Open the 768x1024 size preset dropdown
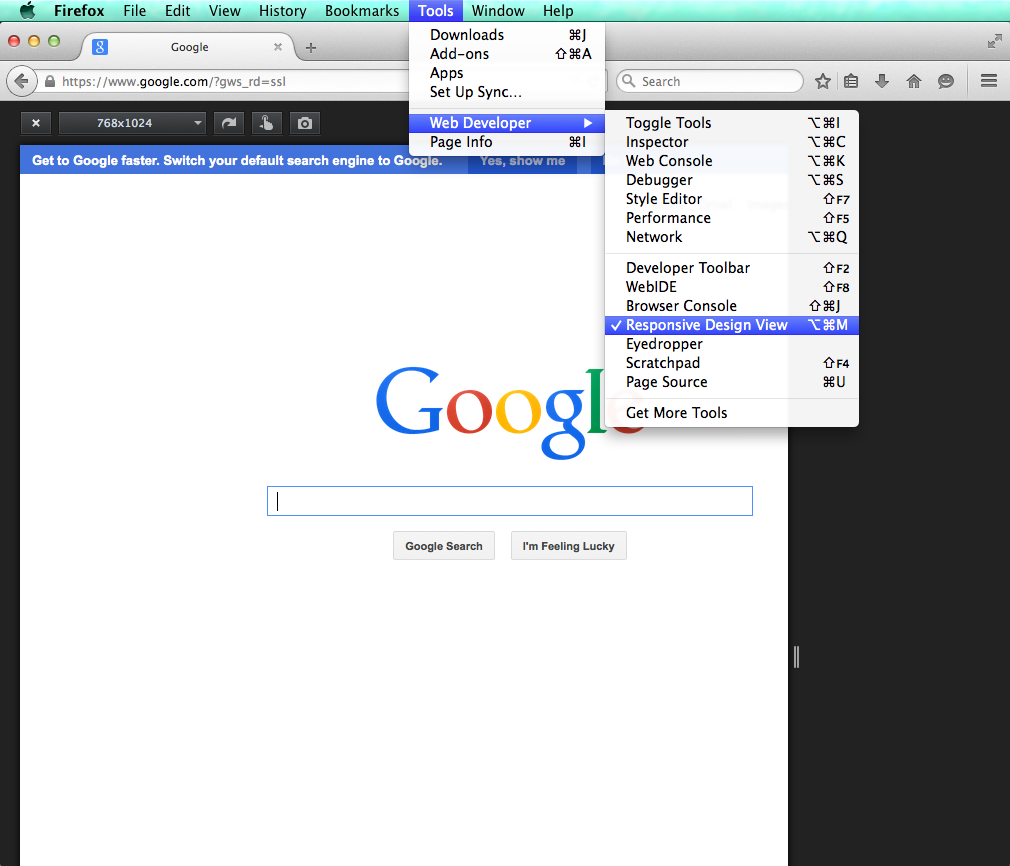The height and width of the screenshot is (866, 1010). [x=132, y=123]
